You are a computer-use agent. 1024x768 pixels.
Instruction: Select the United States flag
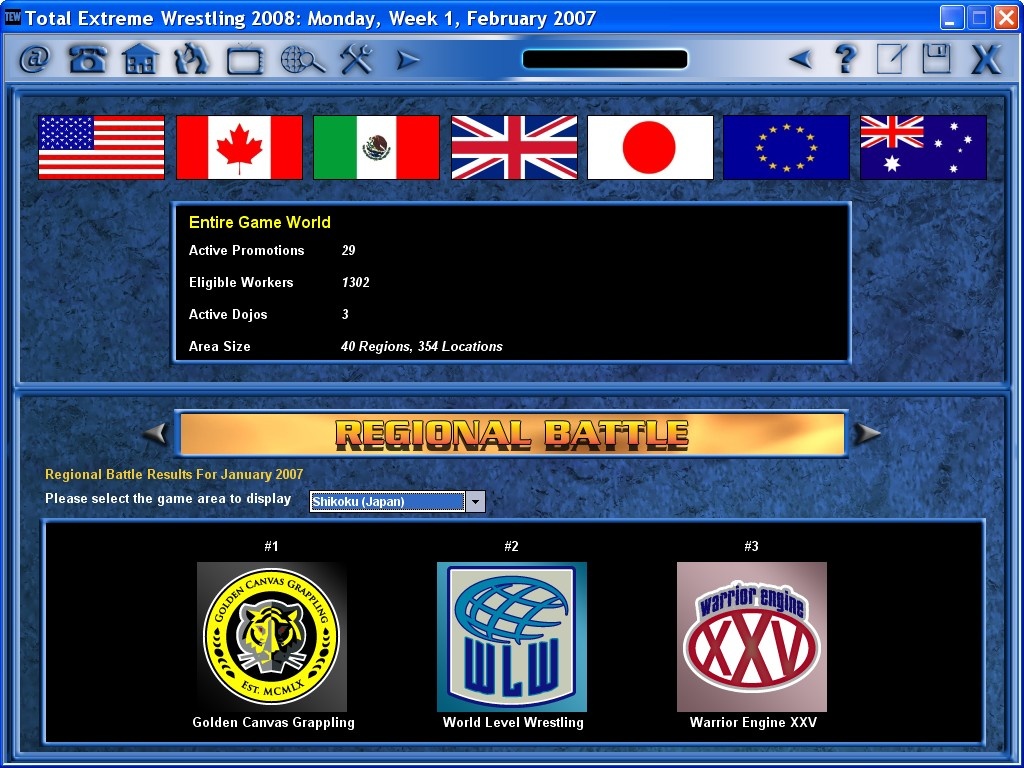pos(101,147)
